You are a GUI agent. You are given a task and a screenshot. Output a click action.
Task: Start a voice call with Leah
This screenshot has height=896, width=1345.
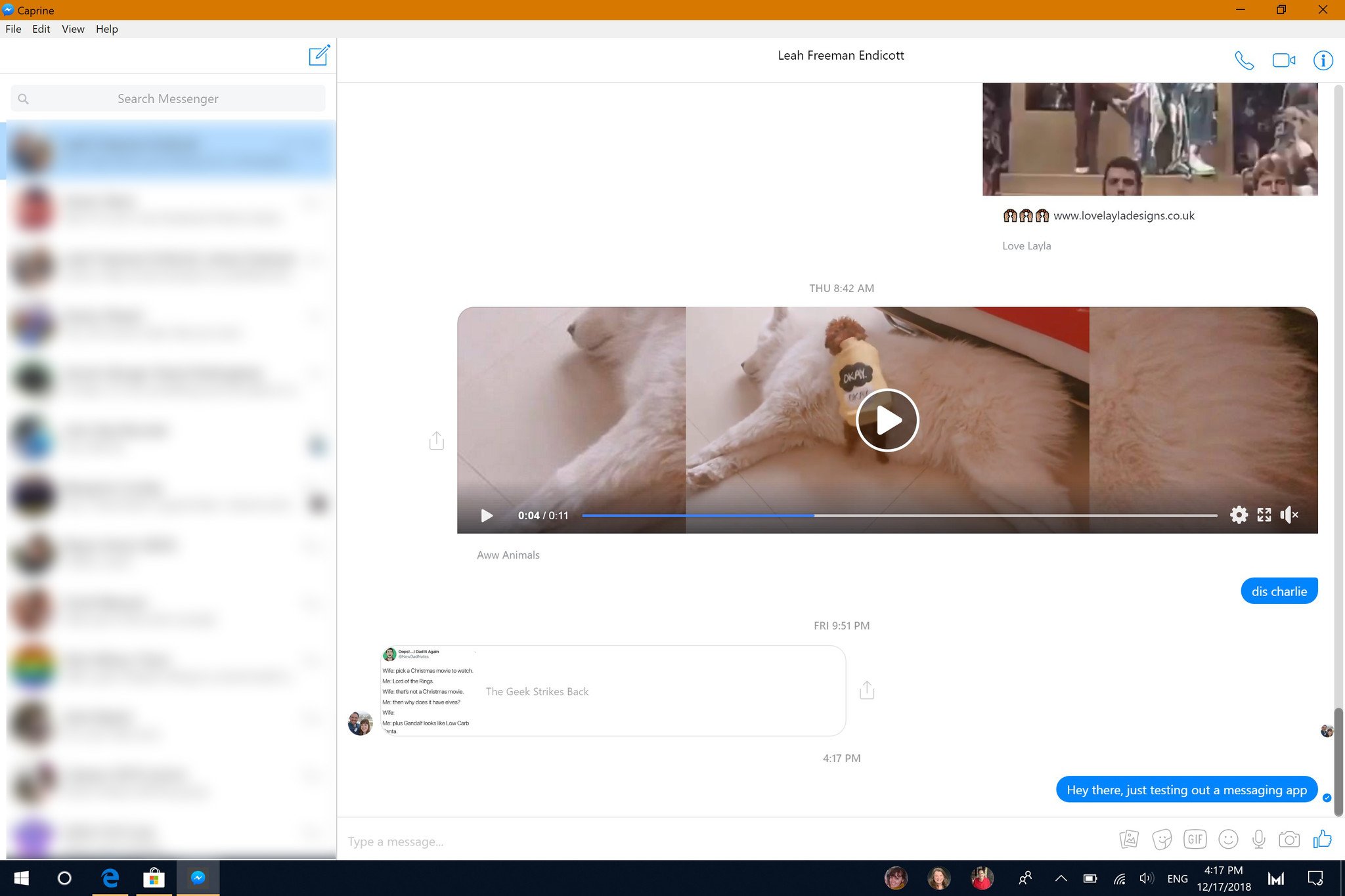[x=1244, y=60]
